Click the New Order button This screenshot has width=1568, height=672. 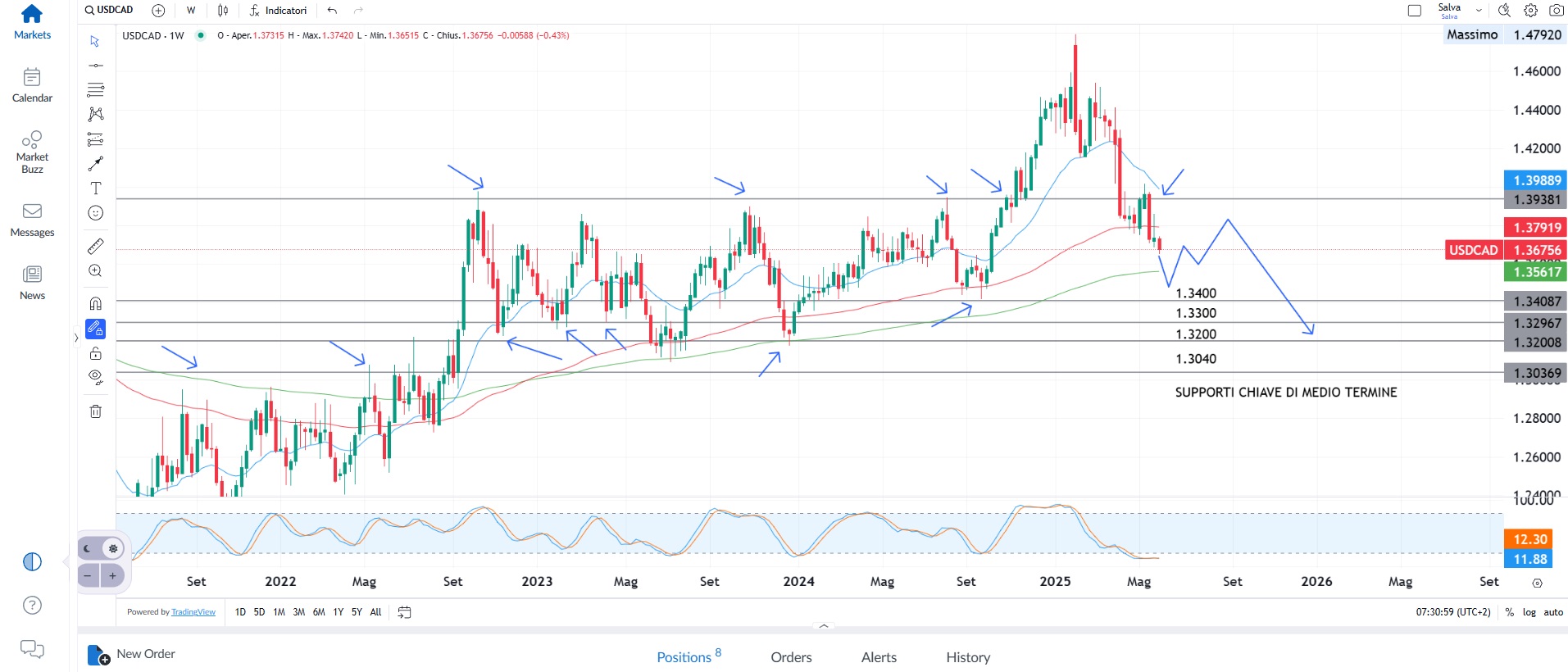tap(132, 654)
